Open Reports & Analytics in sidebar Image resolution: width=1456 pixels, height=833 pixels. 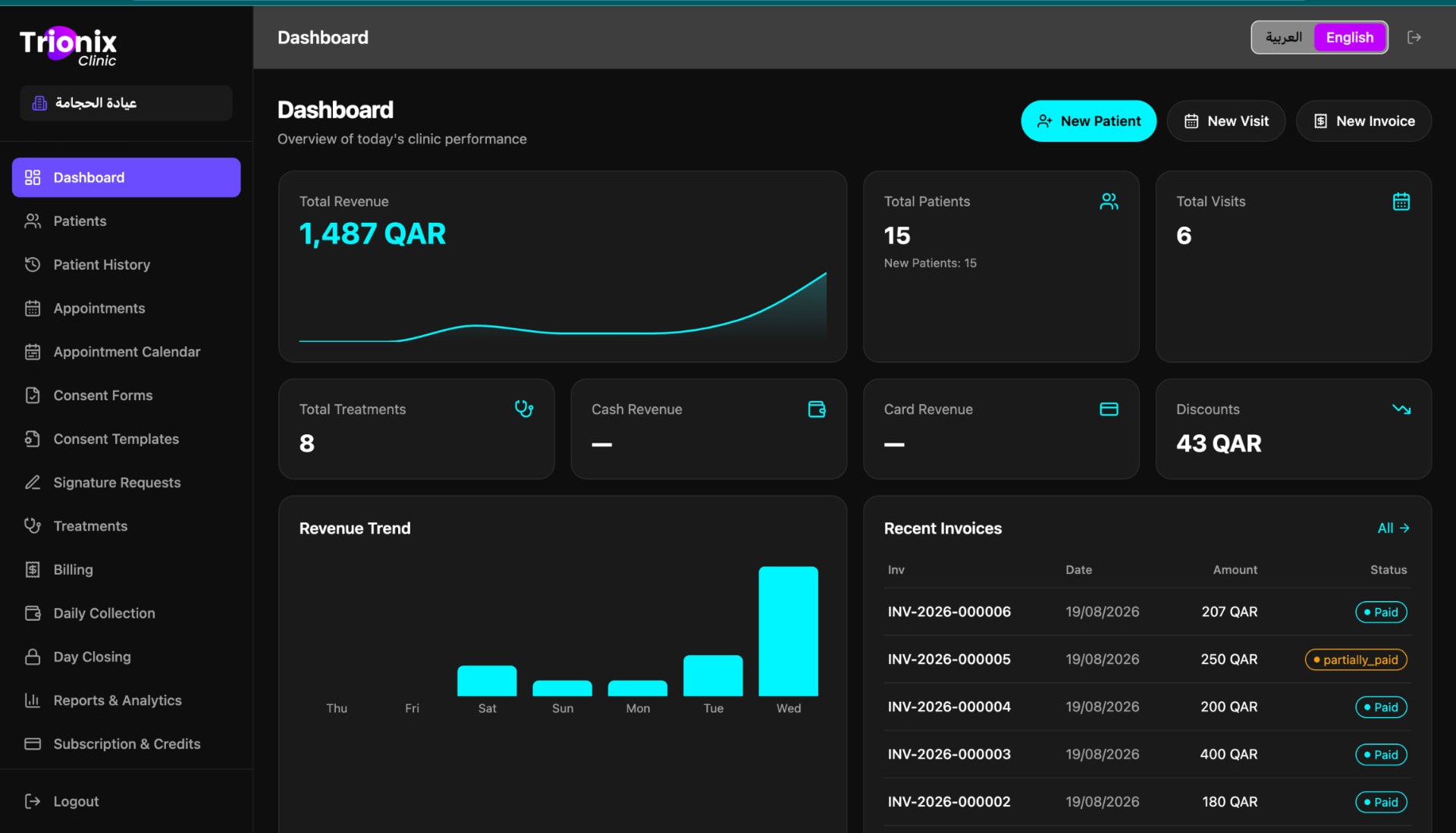[x=126, y=700]
